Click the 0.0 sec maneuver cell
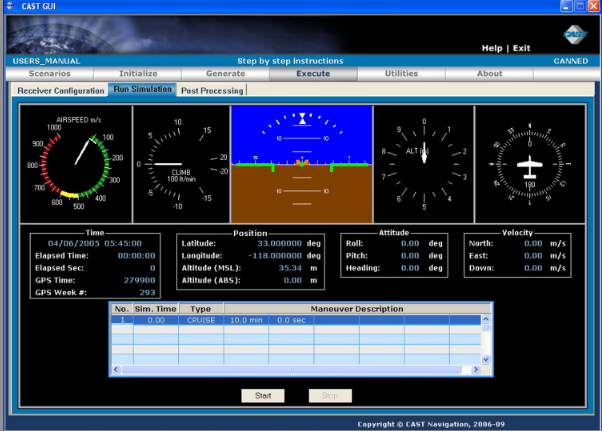Viewport: 602px width, 431px height. pos(291,320)
